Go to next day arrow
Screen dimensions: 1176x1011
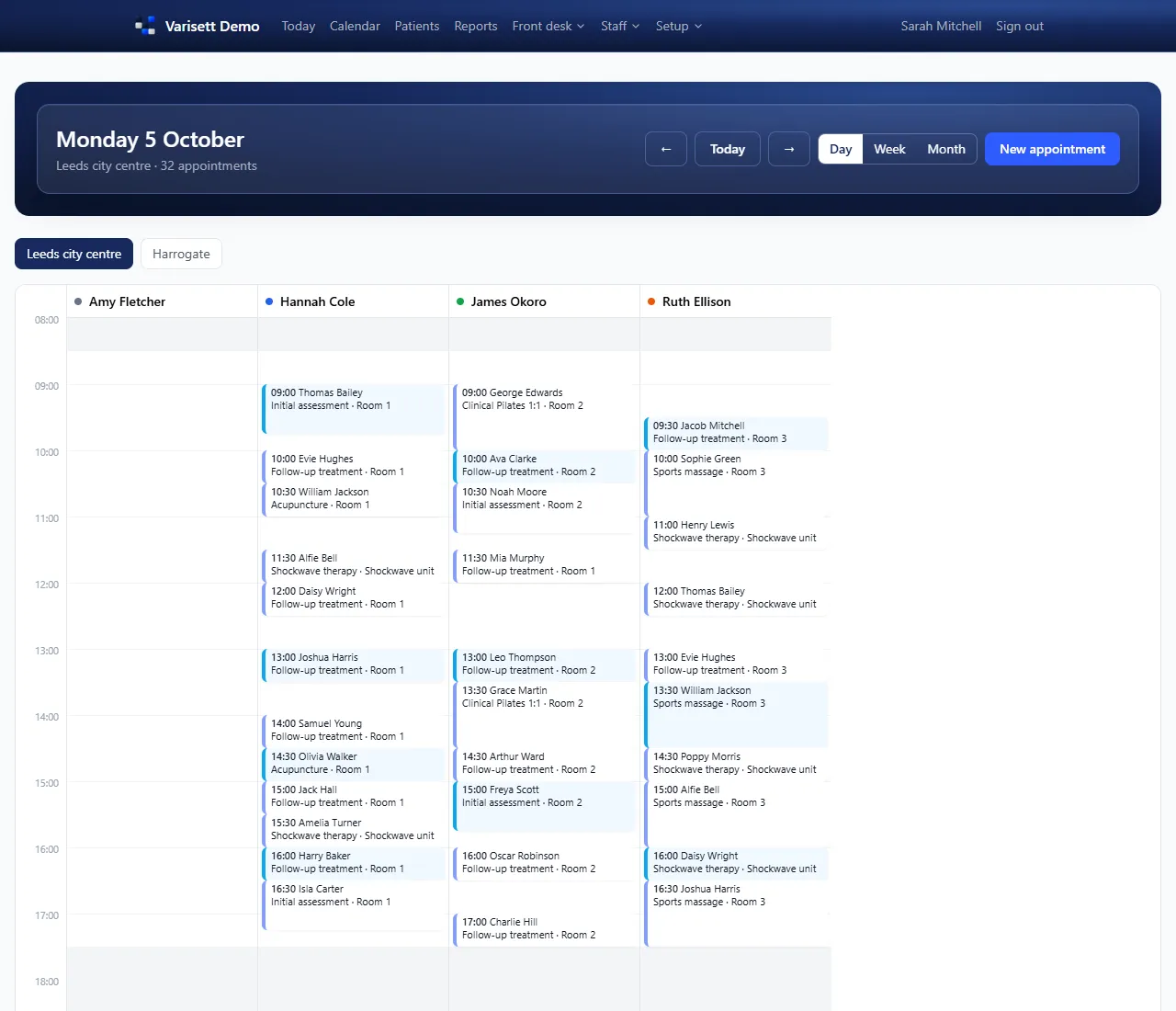coord(789,149)
